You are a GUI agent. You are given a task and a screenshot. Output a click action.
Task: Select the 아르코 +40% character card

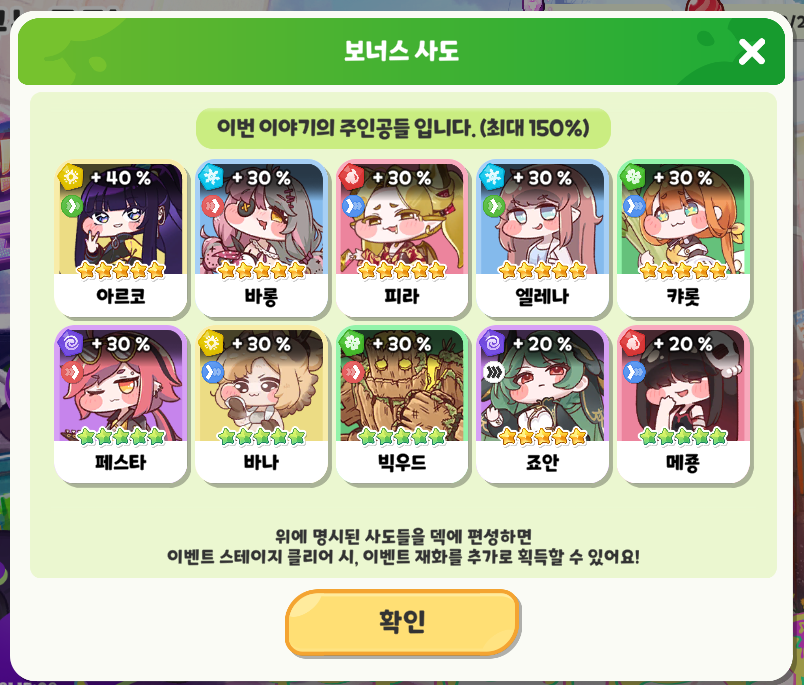pyautogui.click(x=121, y=238)
